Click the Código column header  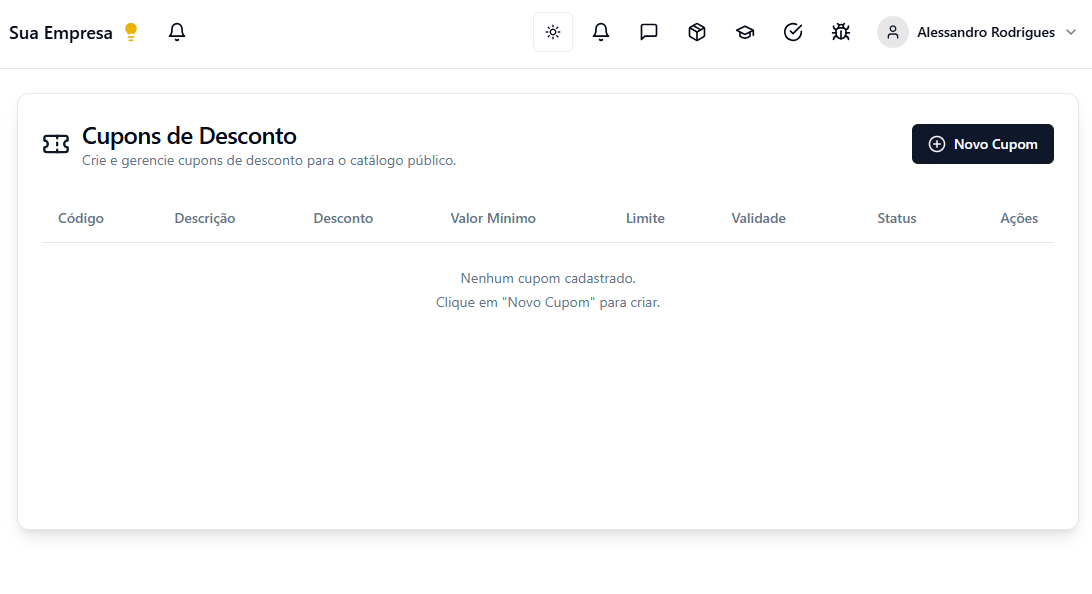[80, 218]
